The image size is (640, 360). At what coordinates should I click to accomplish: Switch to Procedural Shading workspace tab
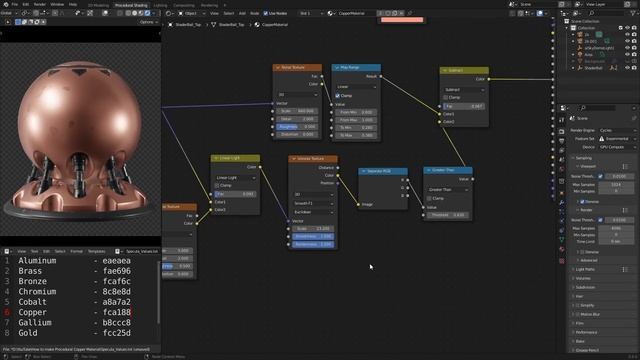coord(131,5)
